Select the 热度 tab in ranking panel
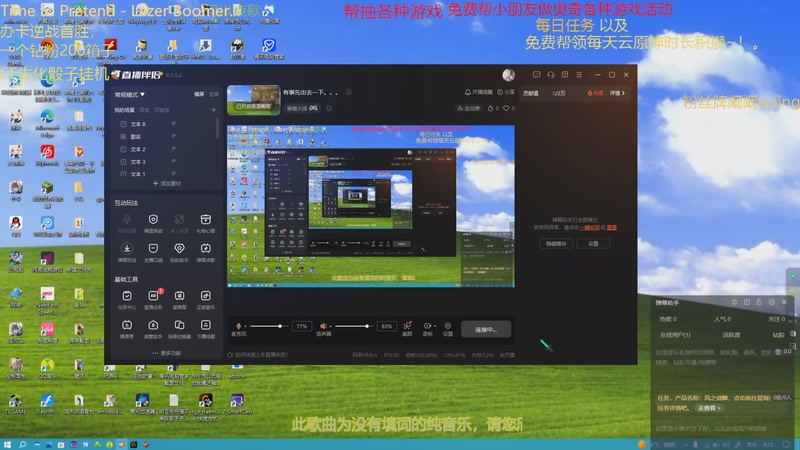Viewport: 800px width, 450px height. [x=596, y=93]
